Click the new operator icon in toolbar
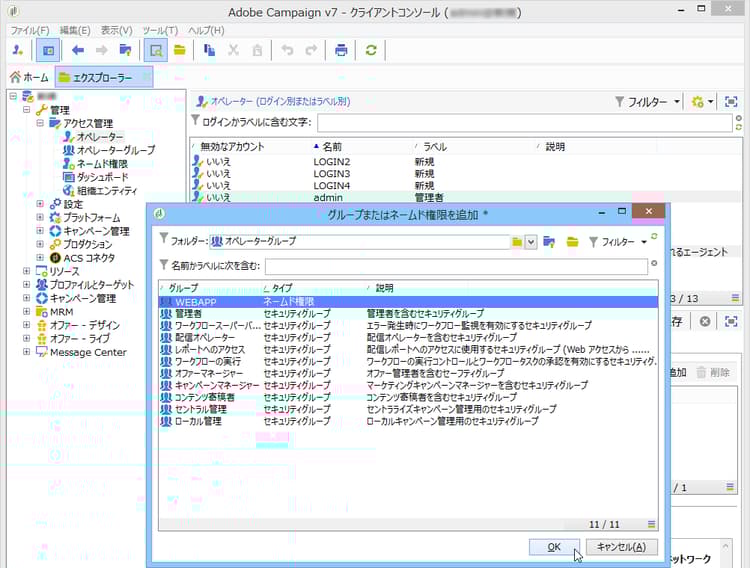The height and width of the screenshot is (568, 750). [18, 50]
